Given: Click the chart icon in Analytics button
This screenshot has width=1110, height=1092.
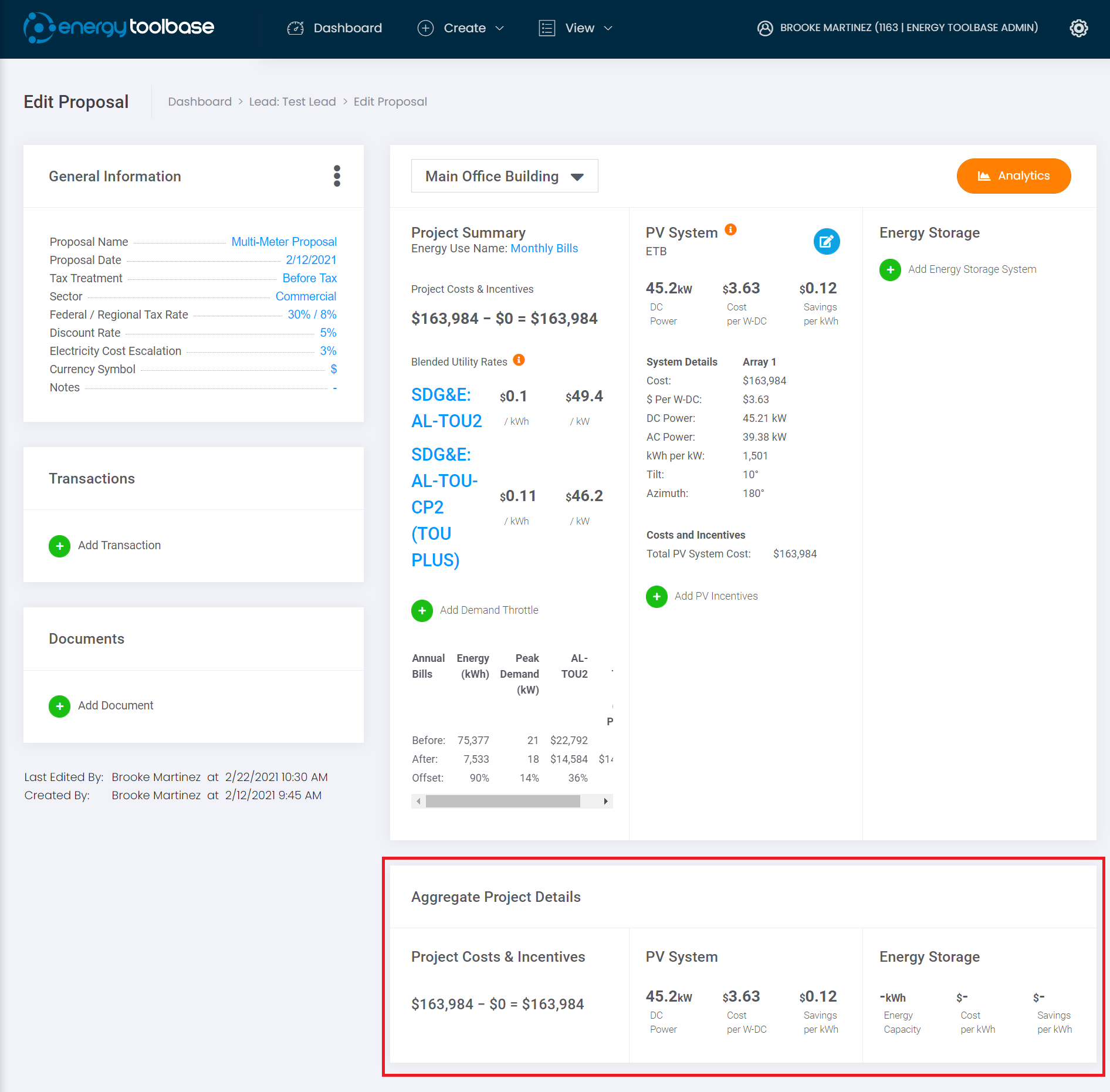Looking at the screenshot, I should coord(984,176).
